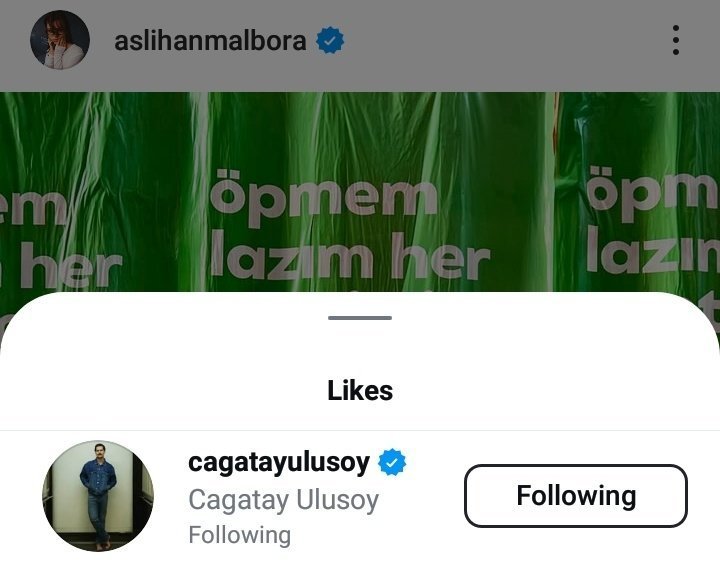
Task: Open the three-dot post options menu
Action: pyautogui.click(x=675, y=40)
